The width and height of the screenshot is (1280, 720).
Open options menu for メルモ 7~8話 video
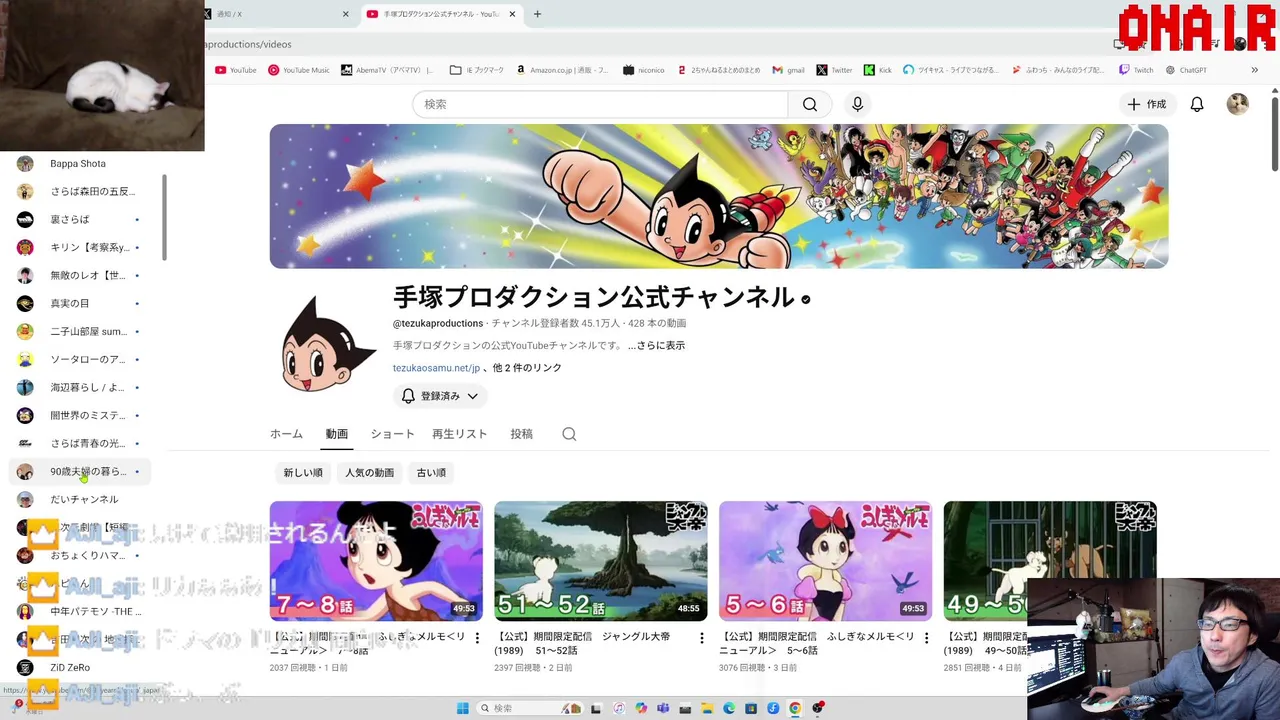(x=477, y=638)
